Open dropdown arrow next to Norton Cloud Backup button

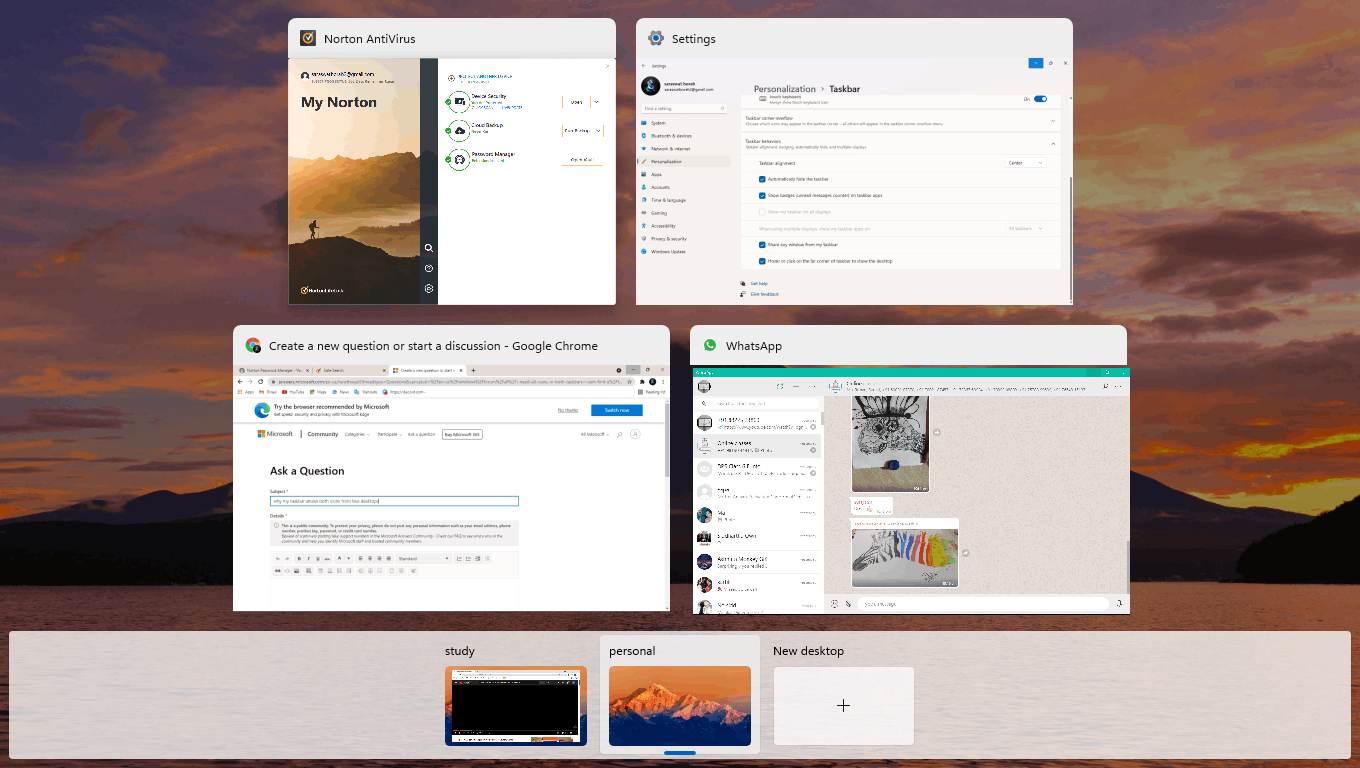[x=599, y=130]
